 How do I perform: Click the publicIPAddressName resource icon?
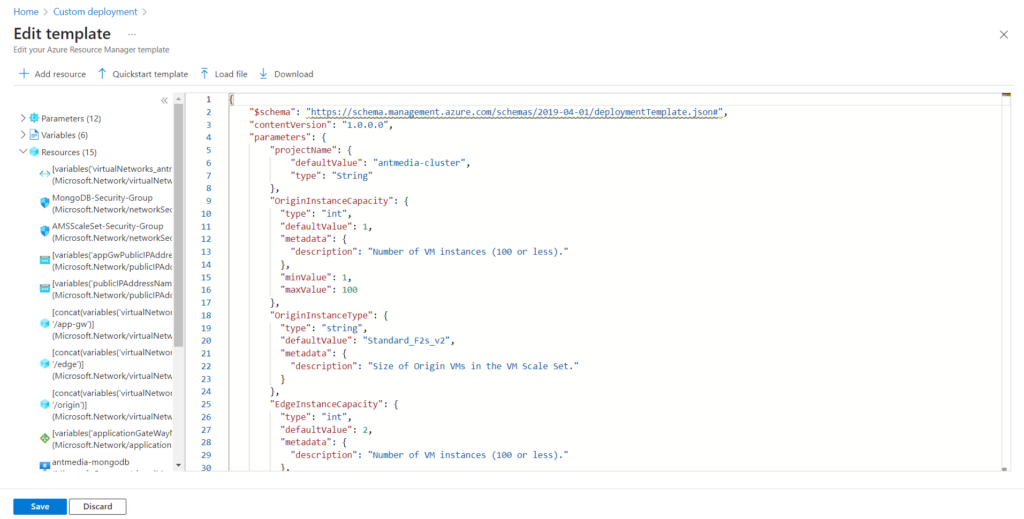pyautogui.click(x=44, y=289)
